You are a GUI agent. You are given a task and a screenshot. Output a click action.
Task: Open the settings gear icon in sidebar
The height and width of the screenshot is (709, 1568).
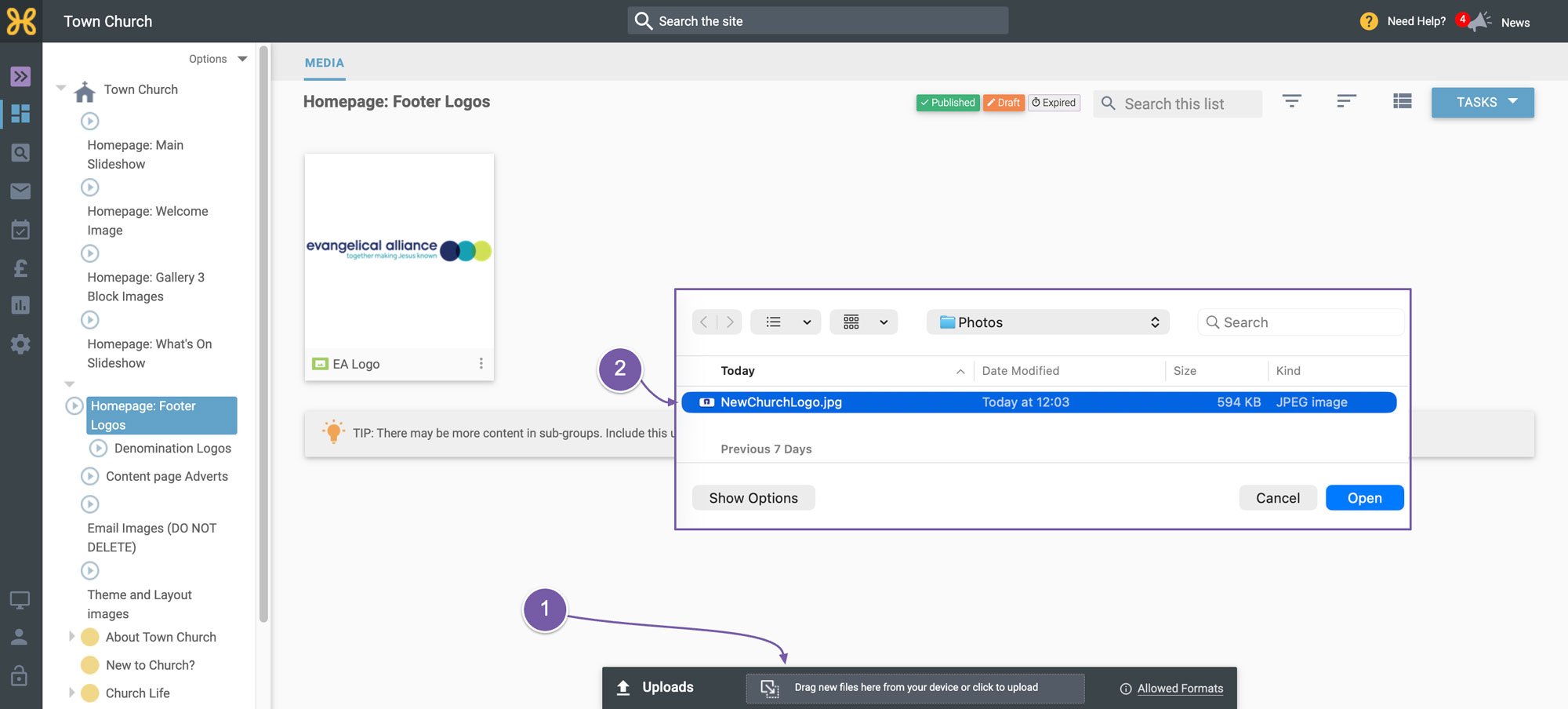tap(20, 344)
